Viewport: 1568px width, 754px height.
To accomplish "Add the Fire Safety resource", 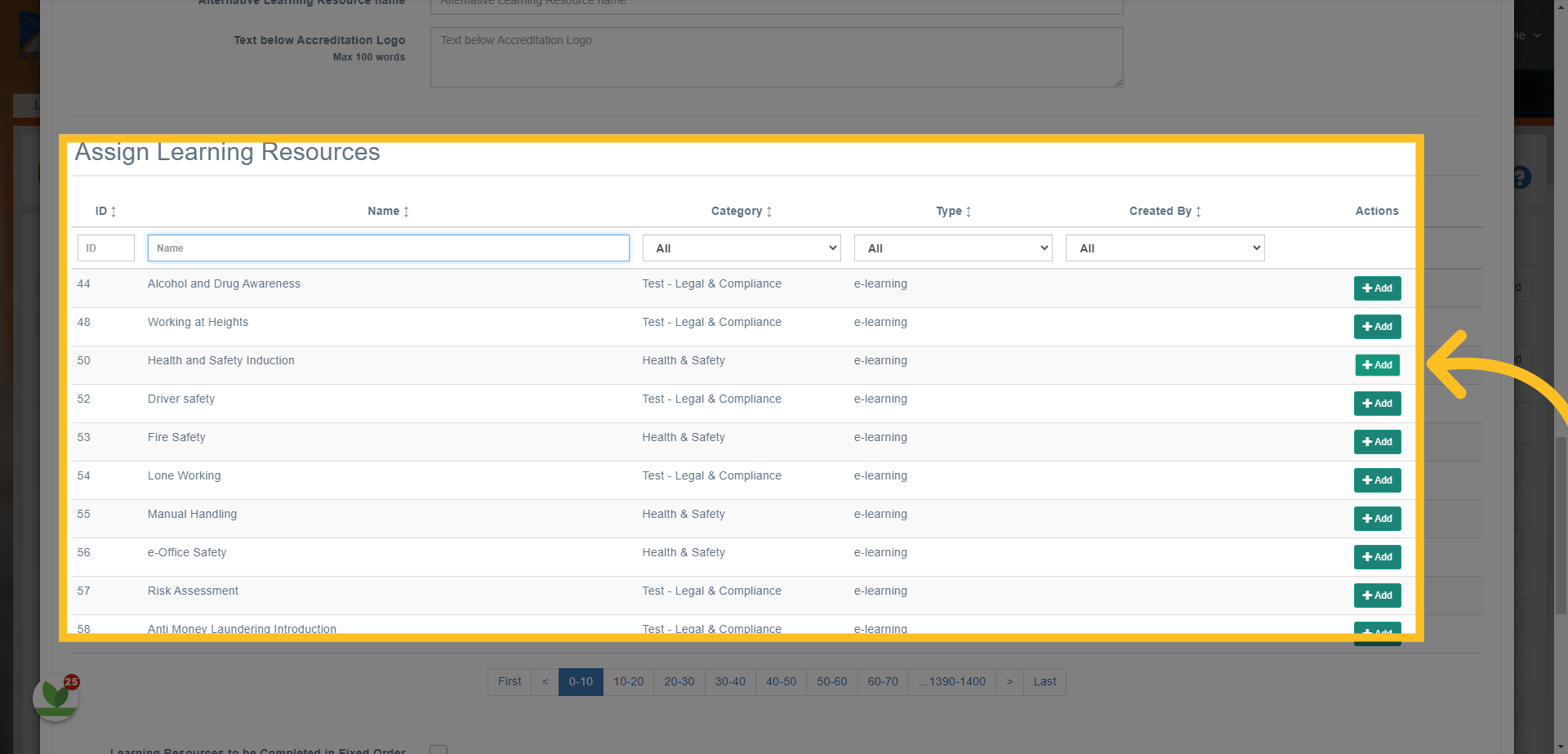I will [x=1377, y=442].
